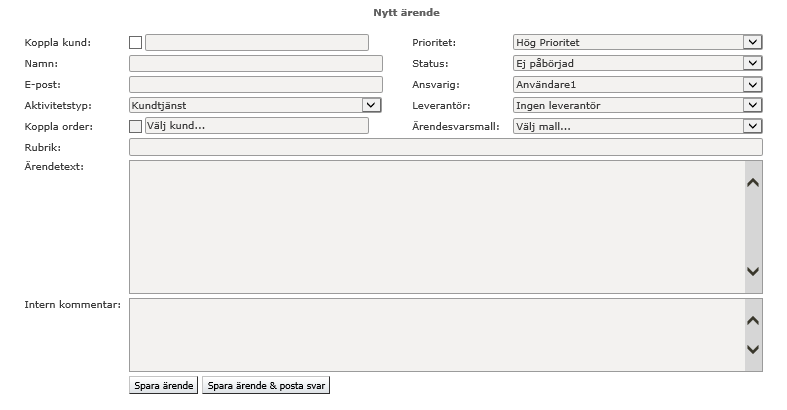The width and height of the screenshot is (787, 410).
Task: Open the Ärendesvarsmall template dropdown
Action: click(x=637, y=126)
